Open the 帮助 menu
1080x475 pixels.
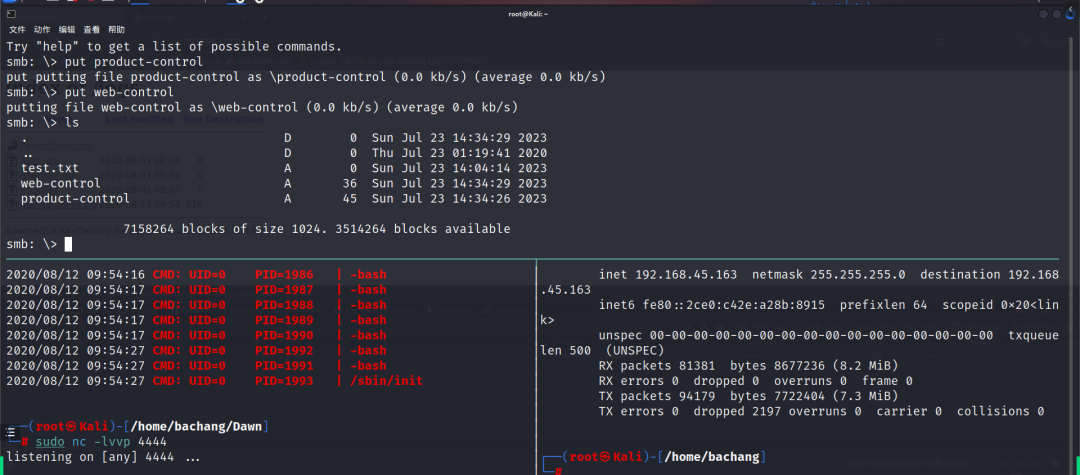[116, 30]
